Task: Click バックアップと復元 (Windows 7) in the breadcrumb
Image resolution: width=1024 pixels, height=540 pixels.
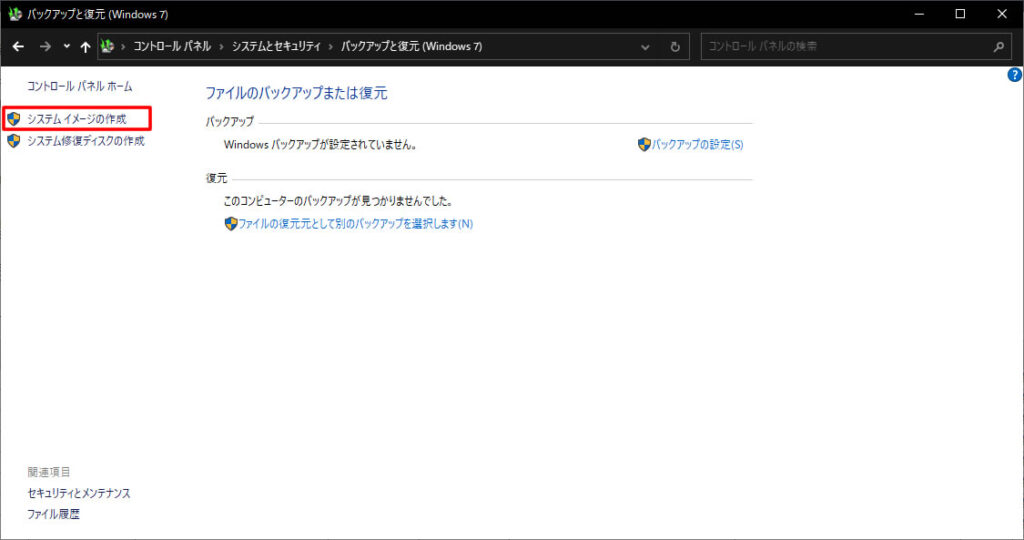Action: tap(411, 46)
